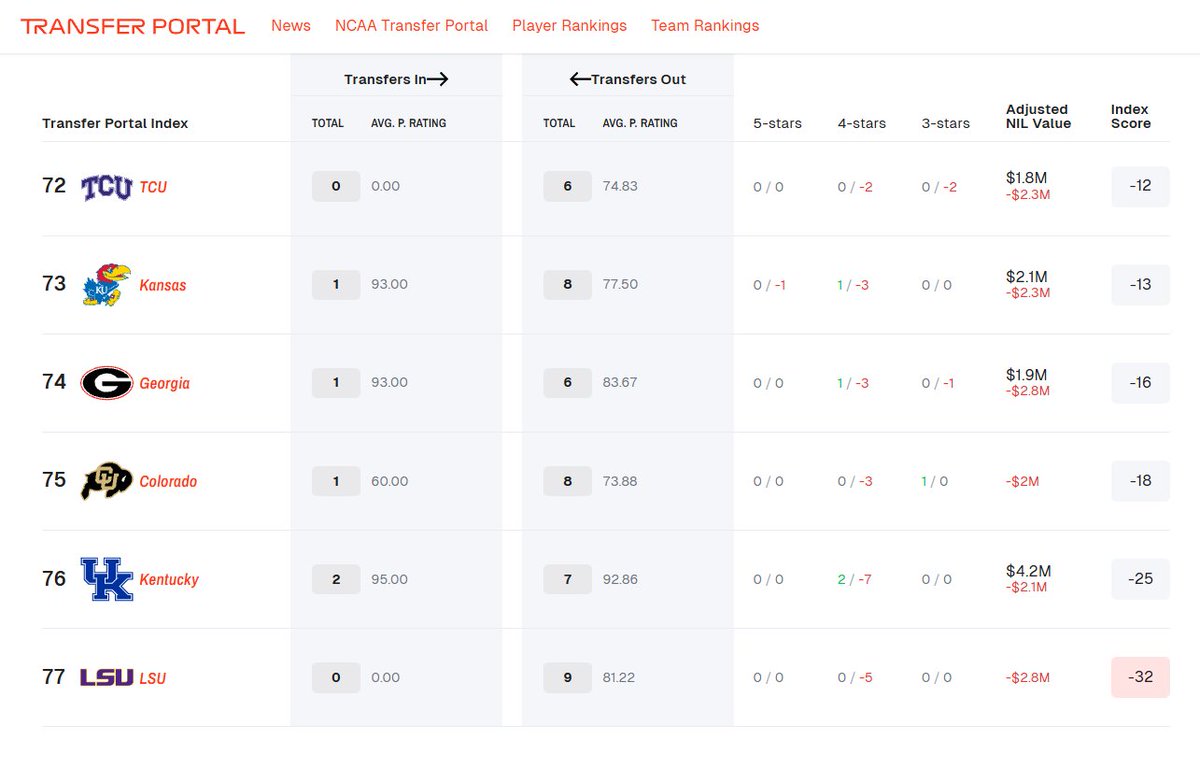Click Colorado's -$2M NIL value

1023,481
